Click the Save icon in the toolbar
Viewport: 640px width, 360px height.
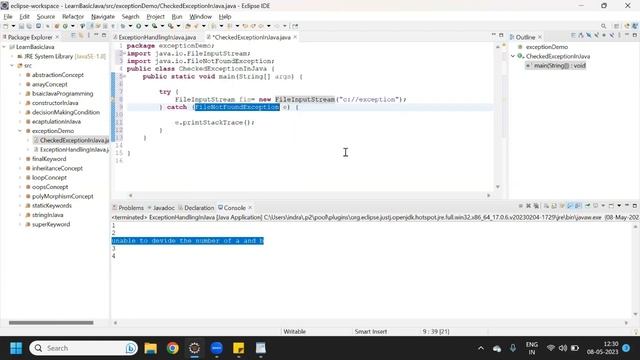(21, 26)
